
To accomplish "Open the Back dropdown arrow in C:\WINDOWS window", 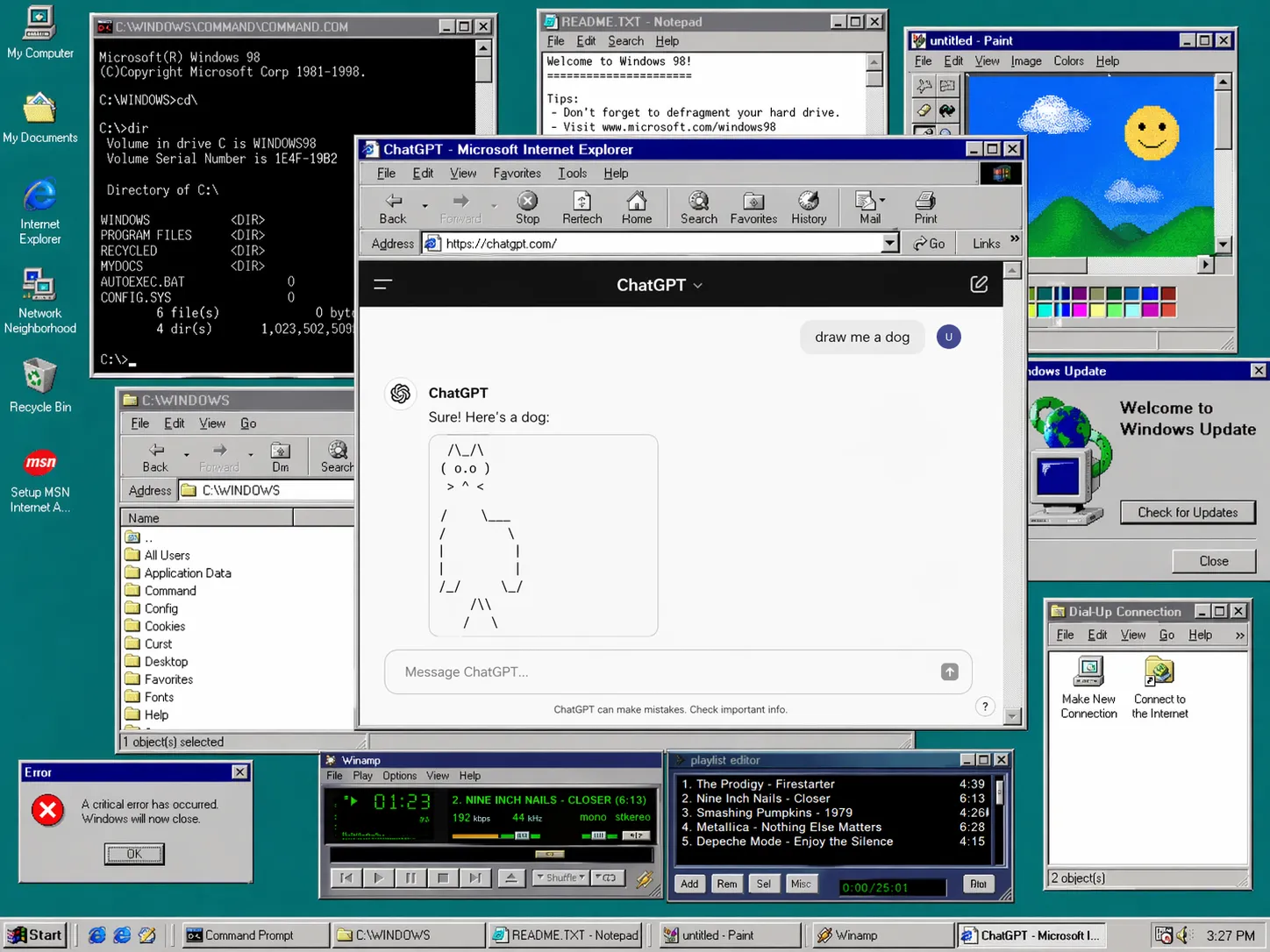I will click(x=186, y=454).
